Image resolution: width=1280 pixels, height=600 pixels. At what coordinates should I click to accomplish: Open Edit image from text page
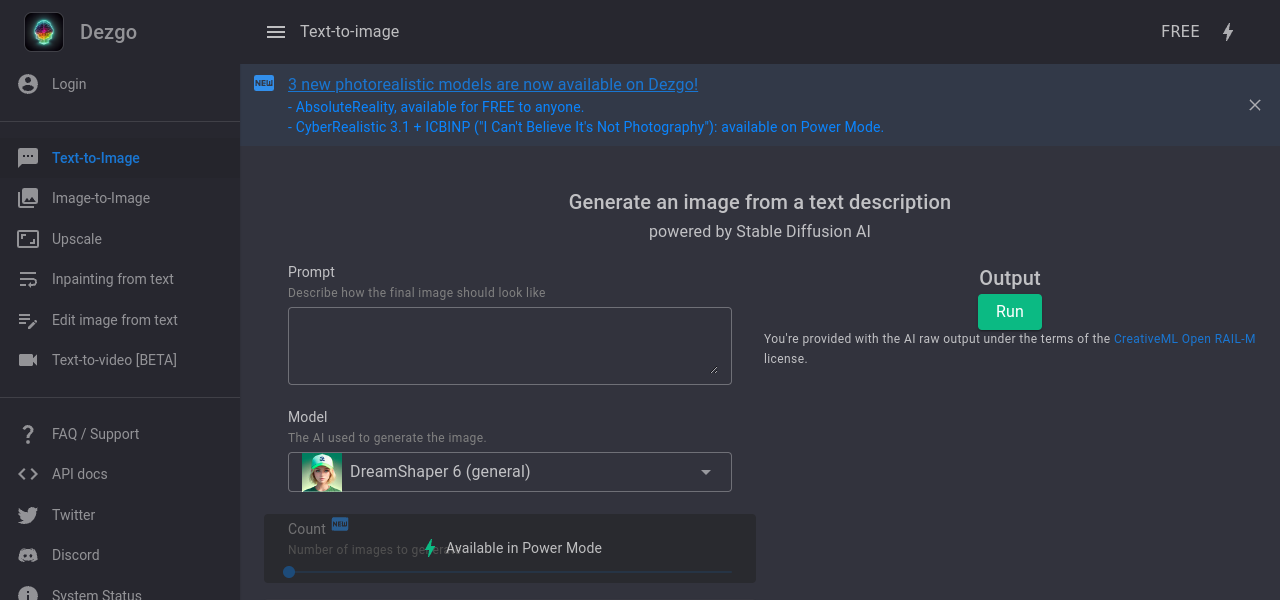114,320
